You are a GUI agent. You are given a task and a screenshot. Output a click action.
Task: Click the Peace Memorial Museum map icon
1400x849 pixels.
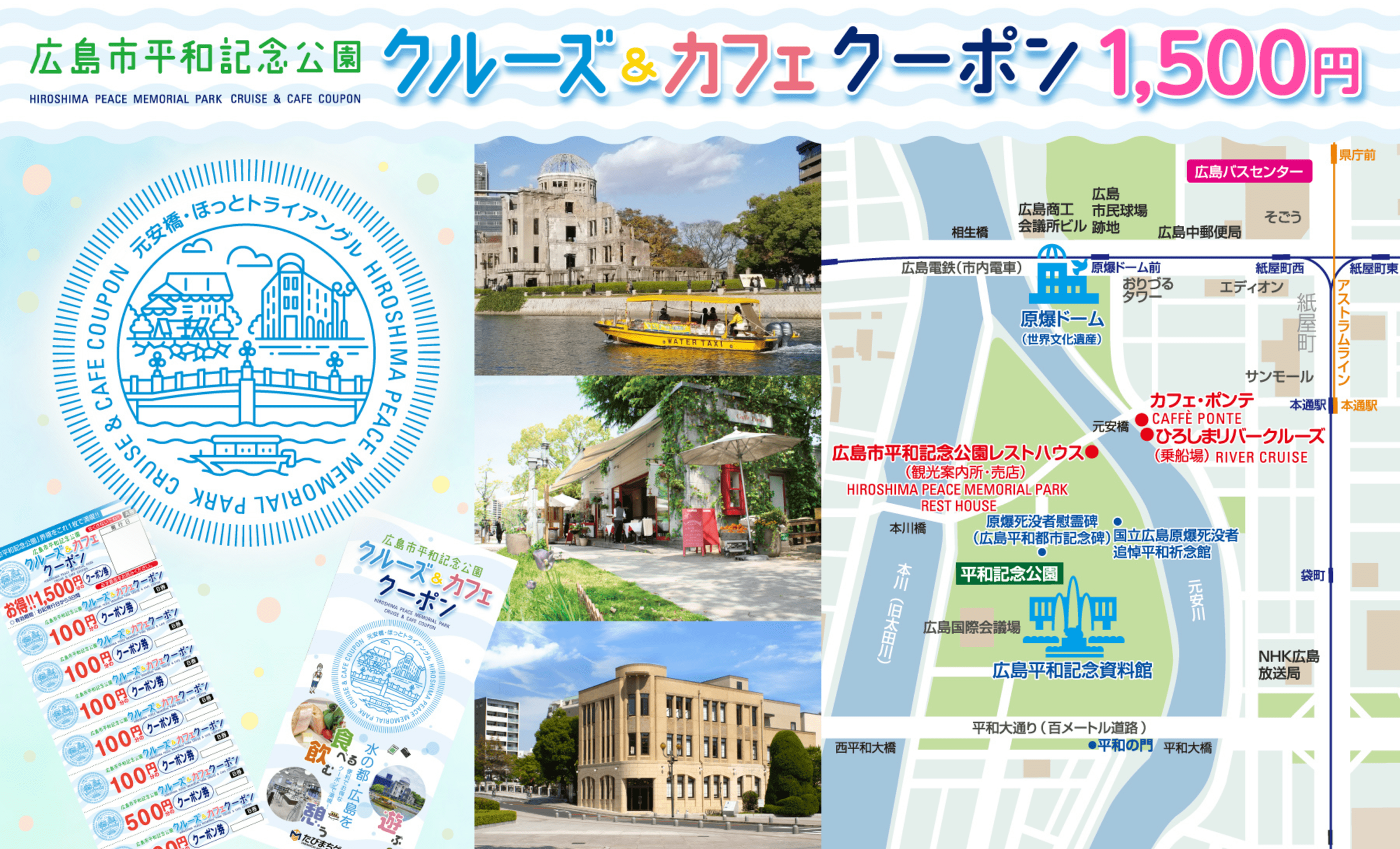pyautogui.click(x=1072, y=617)
